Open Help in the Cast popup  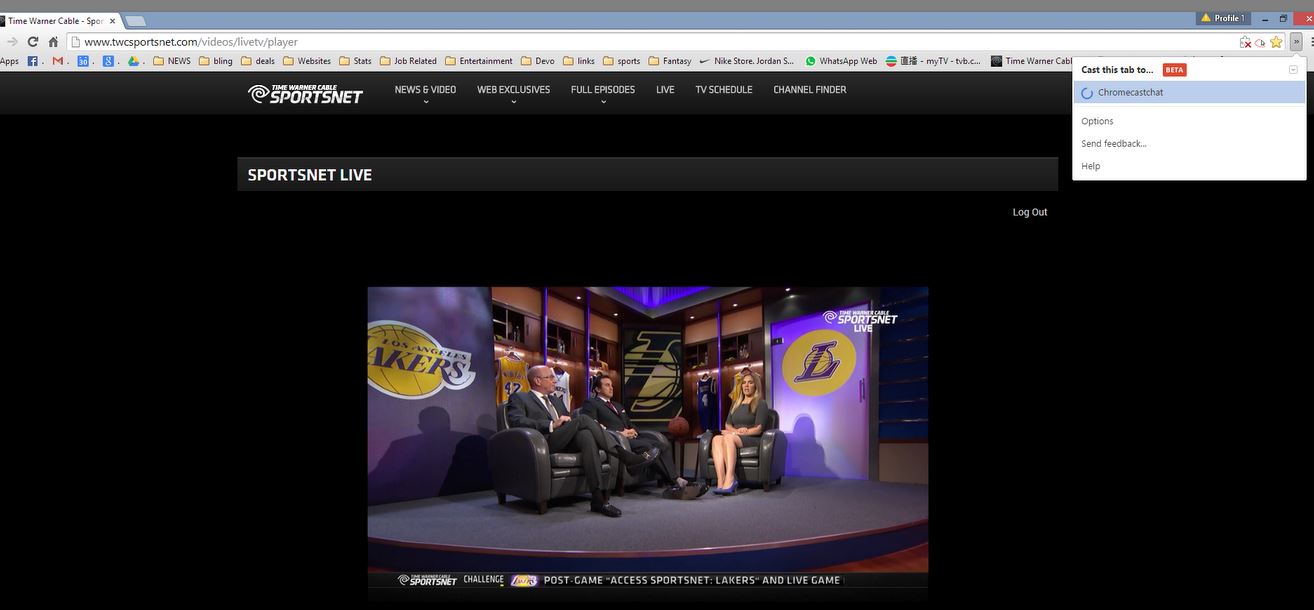1090,166
